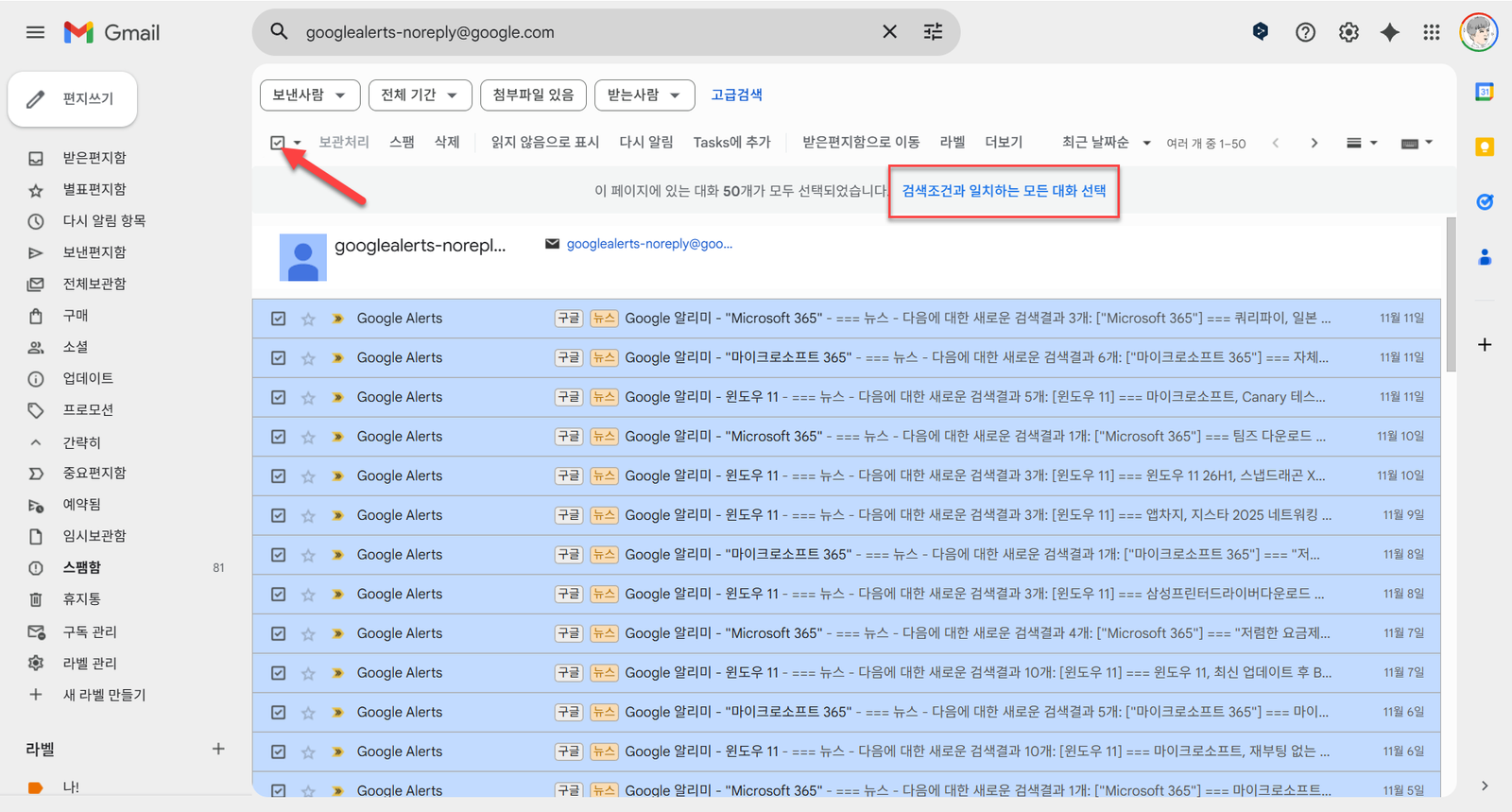Click the Gemini sparkle icon
Image resolution: width=1512 pixels, height=812 pixels.
tap(1389, 32)
